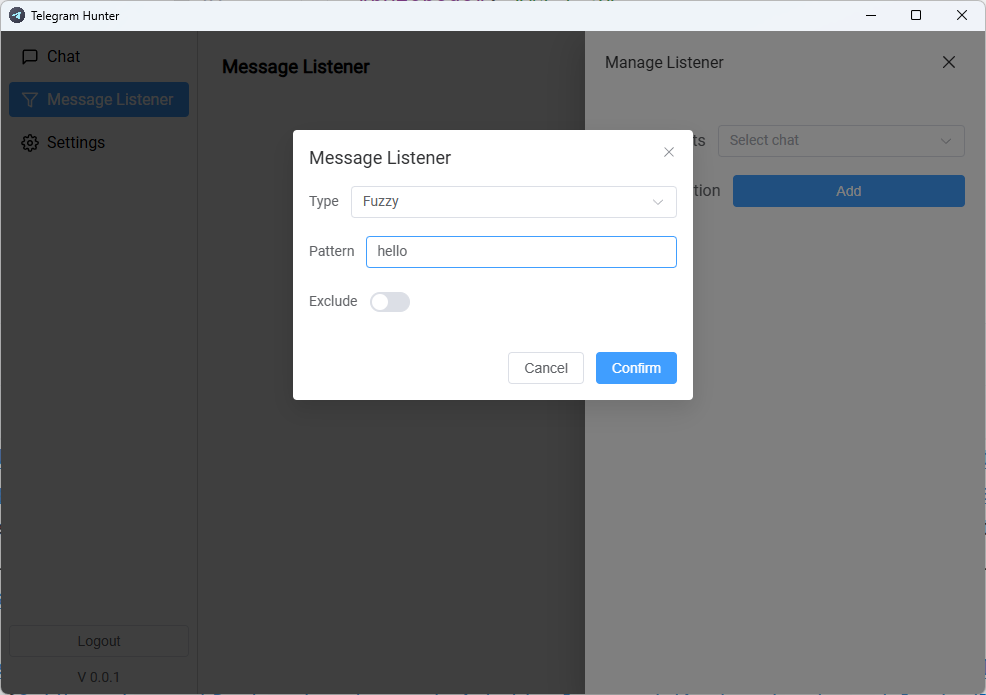986x695 pixels.
Task: Click the Pattern input field with hello
Action: click(x=521, y=252)
